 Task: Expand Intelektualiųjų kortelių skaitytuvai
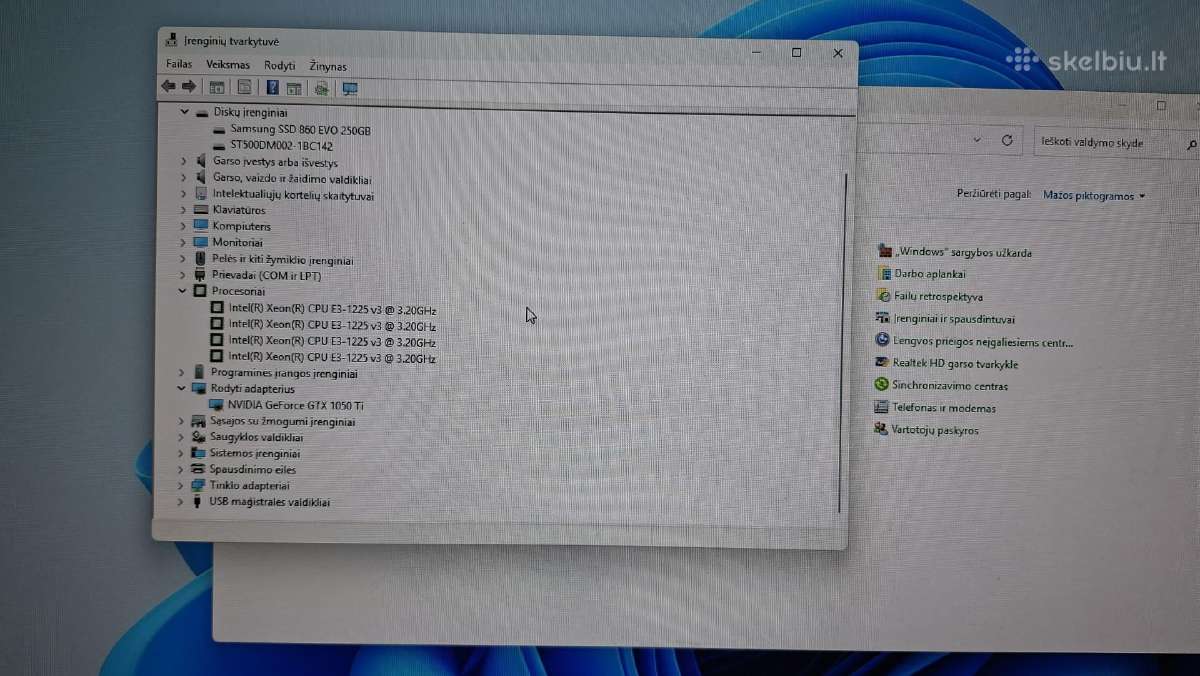[x=183, y=194]
